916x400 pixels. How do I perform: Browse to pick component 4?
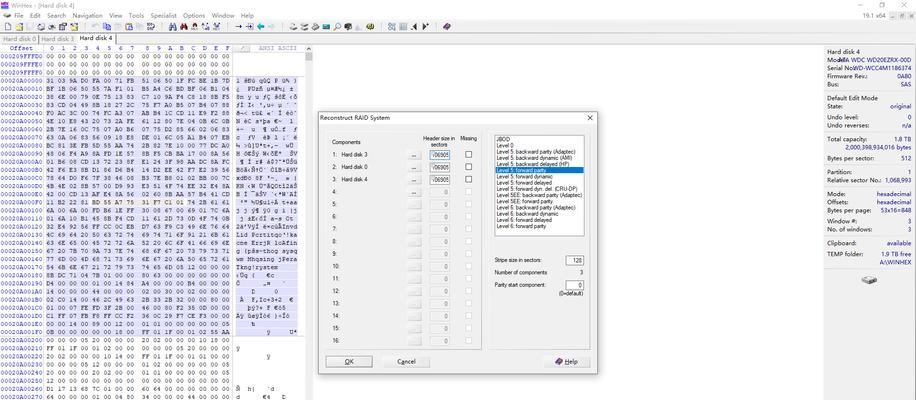(x=414, y=192)
